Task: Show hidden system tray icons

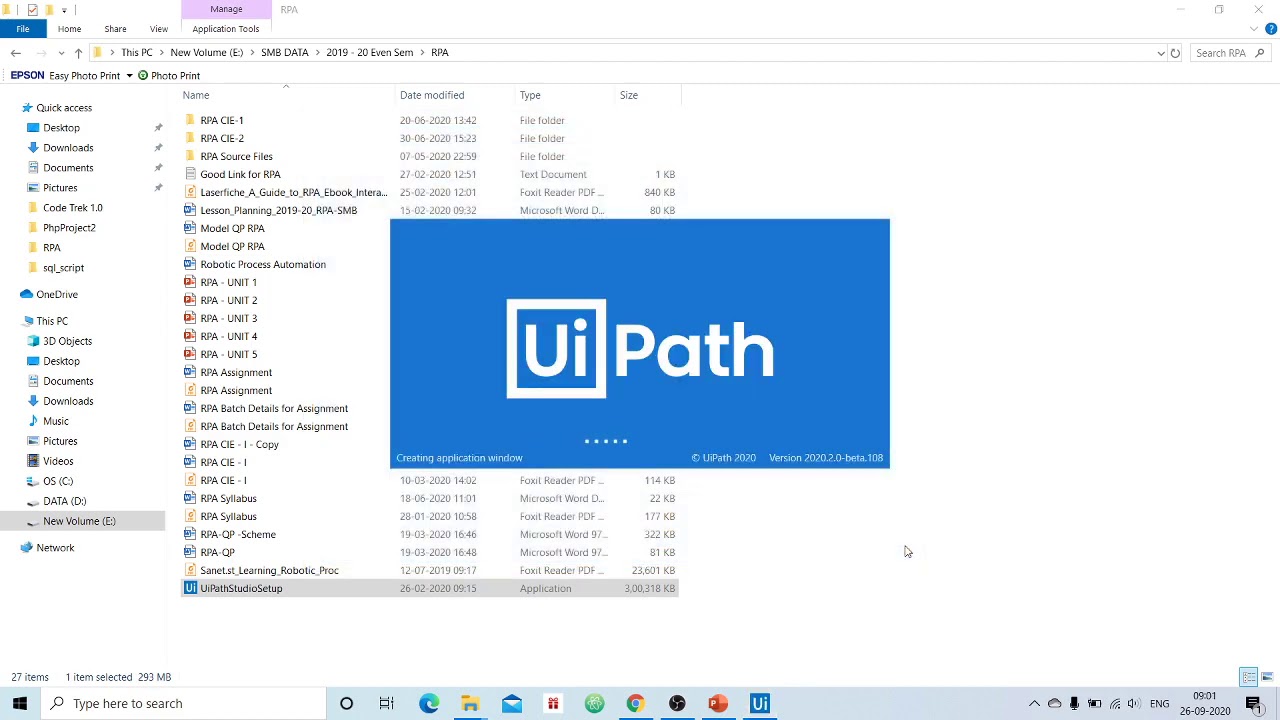Action: pyautogui.click(x=1034, y=703)
